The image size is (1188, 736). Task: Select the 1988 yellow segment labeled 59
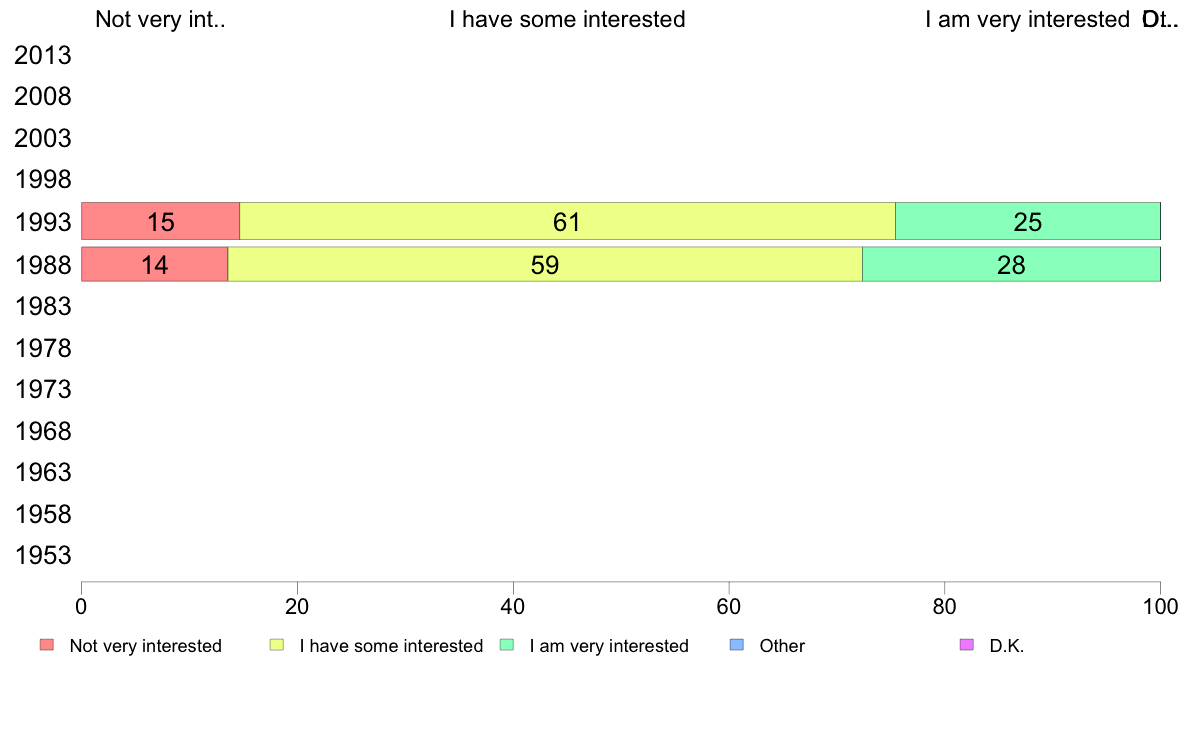coord(545,265)
